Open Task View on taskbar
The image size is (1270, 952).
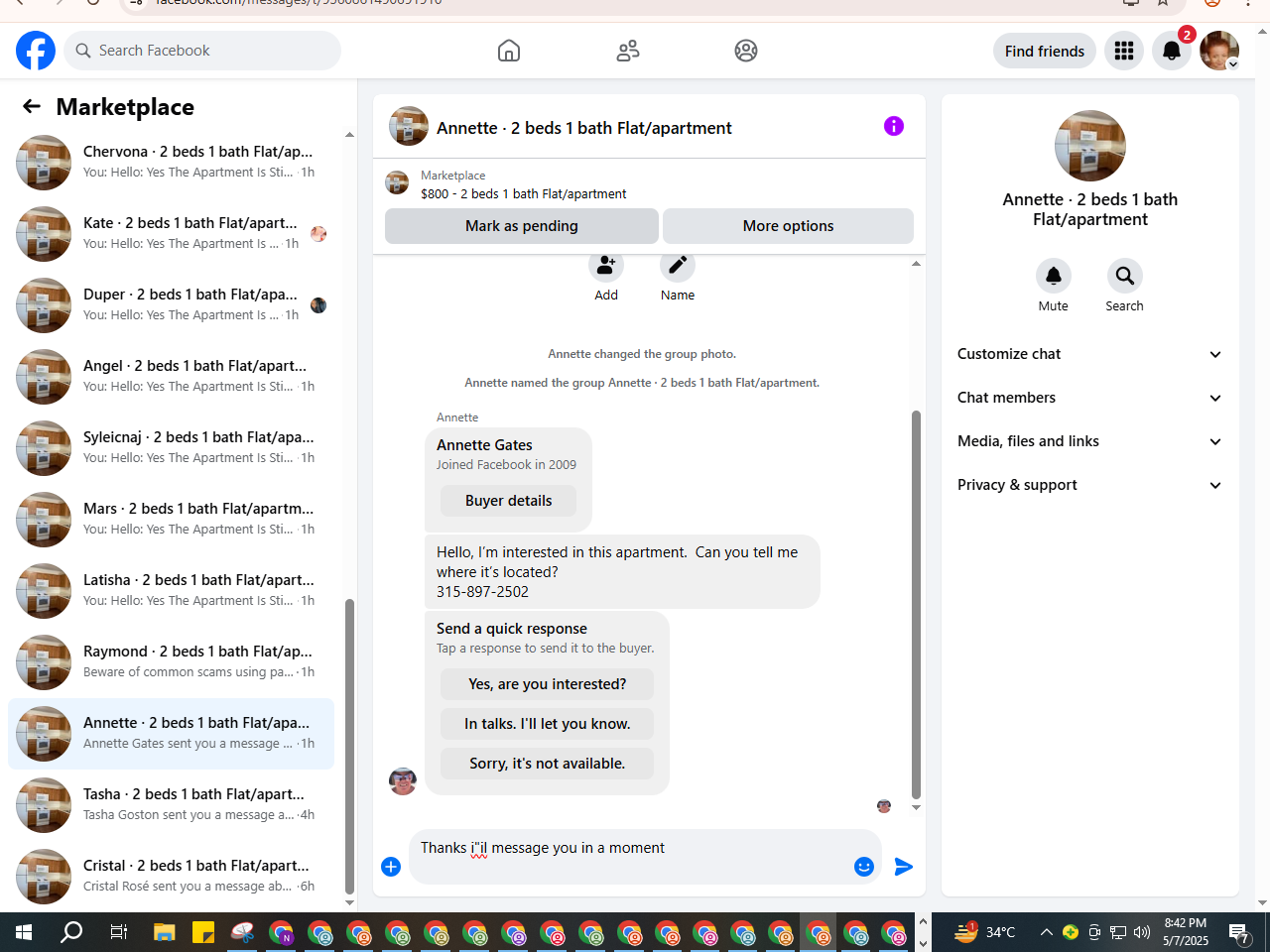point(118,932)
